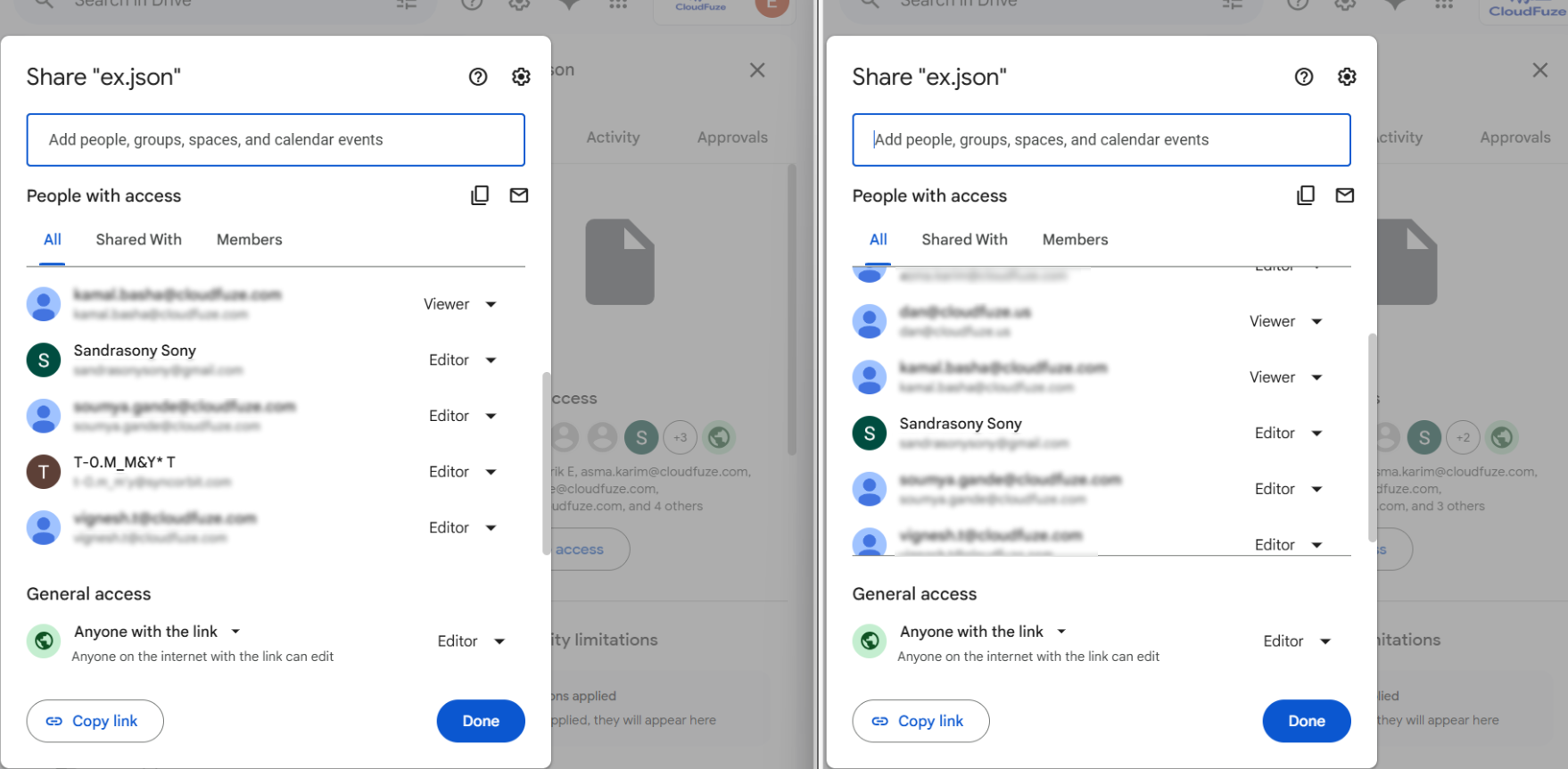This screenshot has width=1568, height=769.
Task: Switch to Shared With tab in left dialog
Action: click(x=139, y=240)
